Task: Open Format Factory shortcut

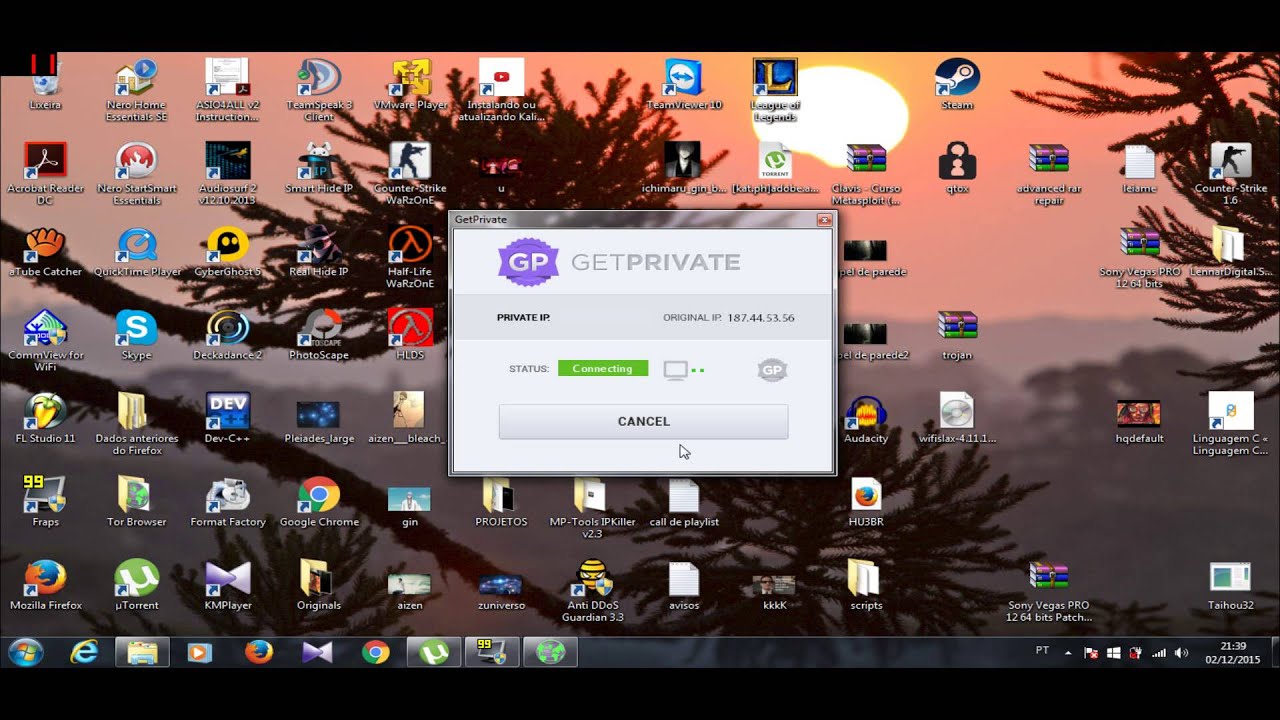Action: (228, 501)
